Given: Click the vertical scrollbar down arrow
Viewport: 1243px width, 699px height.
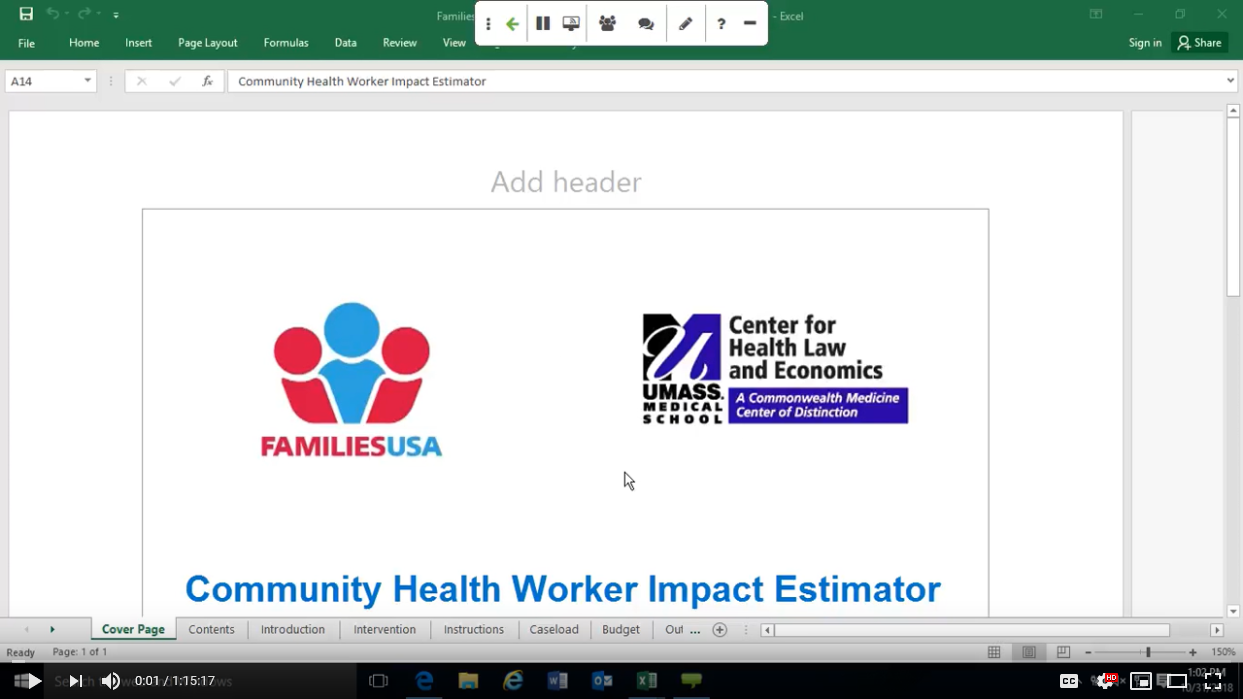Looking at the screenshot, I should tap(1234, 611).
